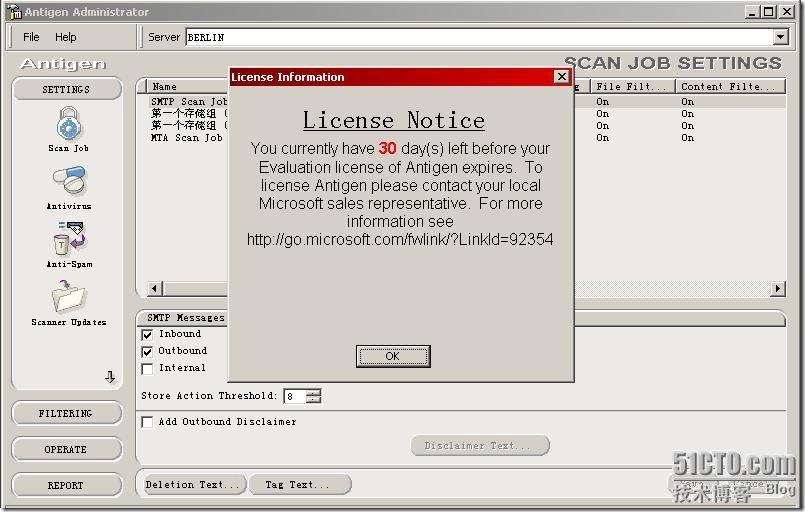Maximize the Antigen Administrator window
Screen dimensions: 805x512
769,11
